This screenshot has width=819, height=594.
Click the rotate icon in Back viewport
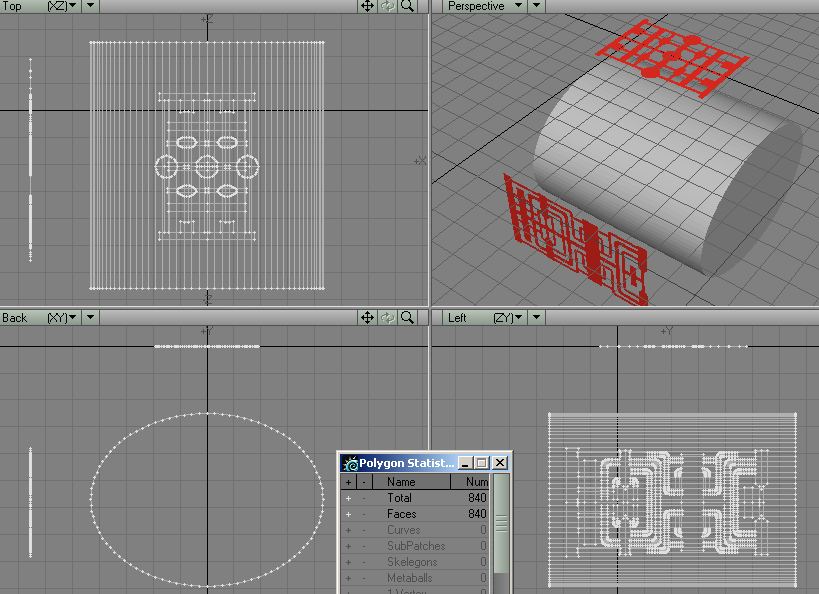click(x=387, y=317)
